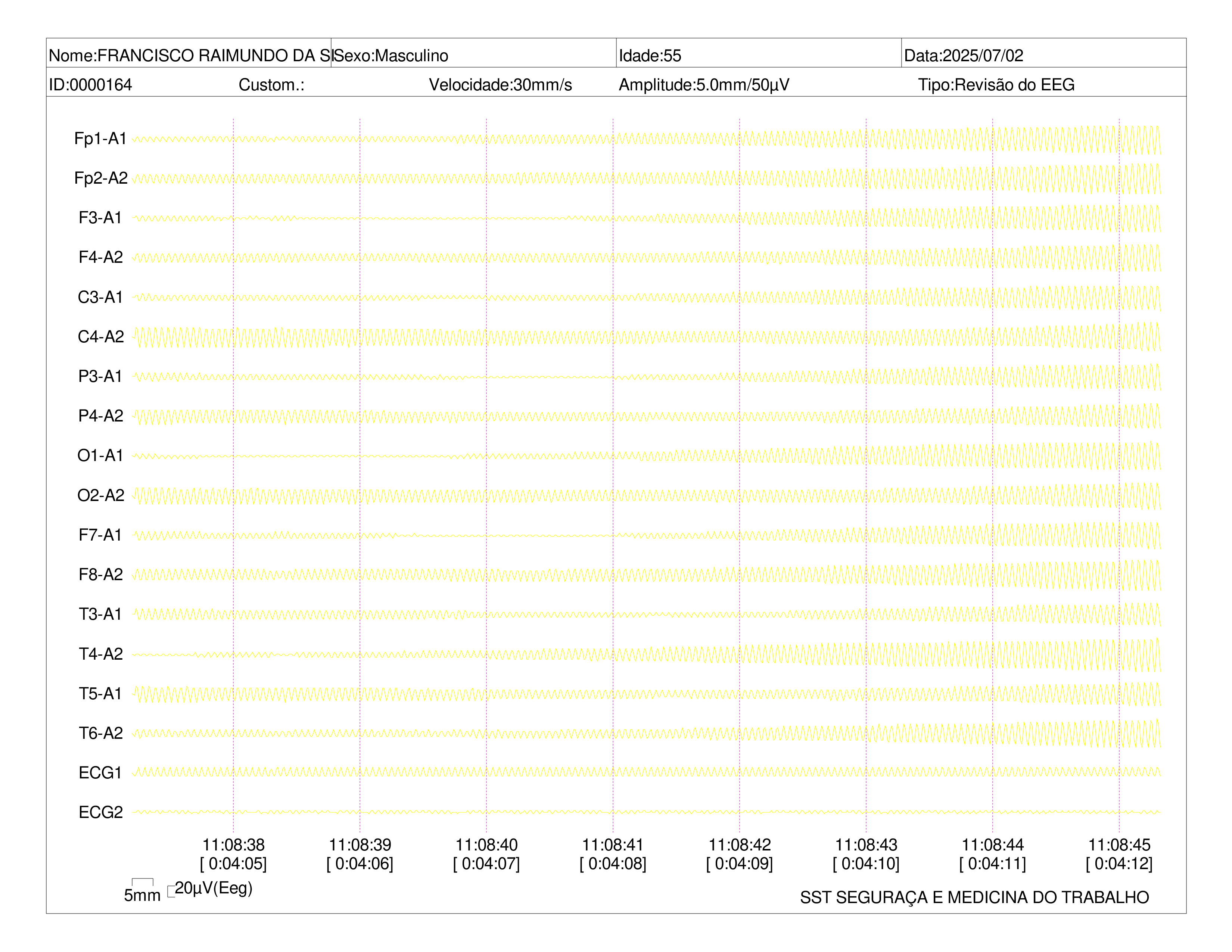This screenshot has height=952, width=1232.
Task: Select the 11:08:39 time marker
Action: coord(360,845)
